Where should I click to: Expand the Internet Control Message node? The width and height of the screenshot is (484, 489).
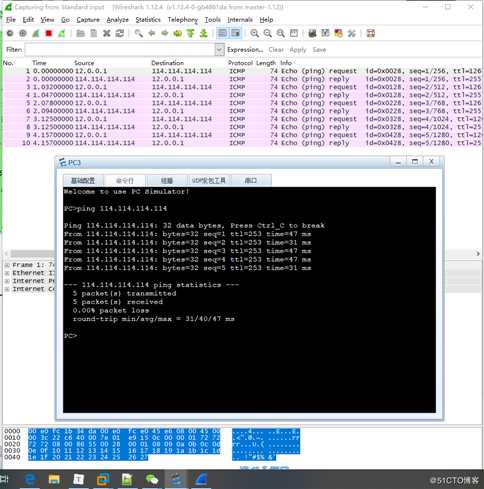(7, 289)
